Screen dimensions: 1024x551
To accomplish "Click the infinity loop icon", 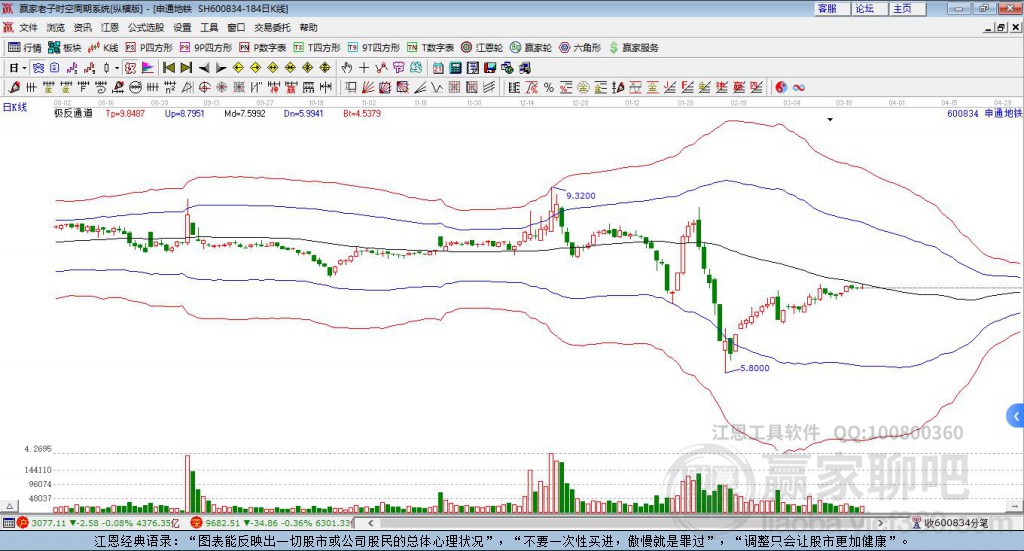I will (x=799, y=87).
